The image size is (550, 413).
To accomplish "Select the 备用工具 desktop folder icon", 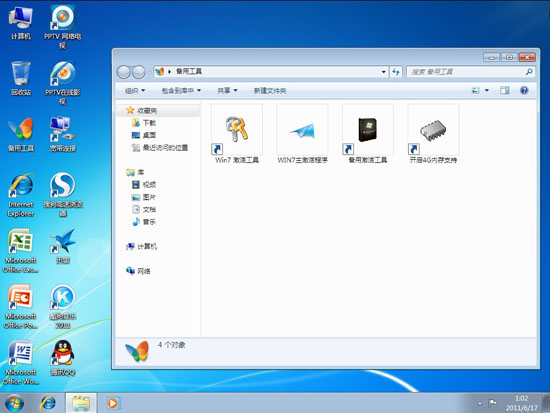I will pyautogui.click(x=21, y=134).
